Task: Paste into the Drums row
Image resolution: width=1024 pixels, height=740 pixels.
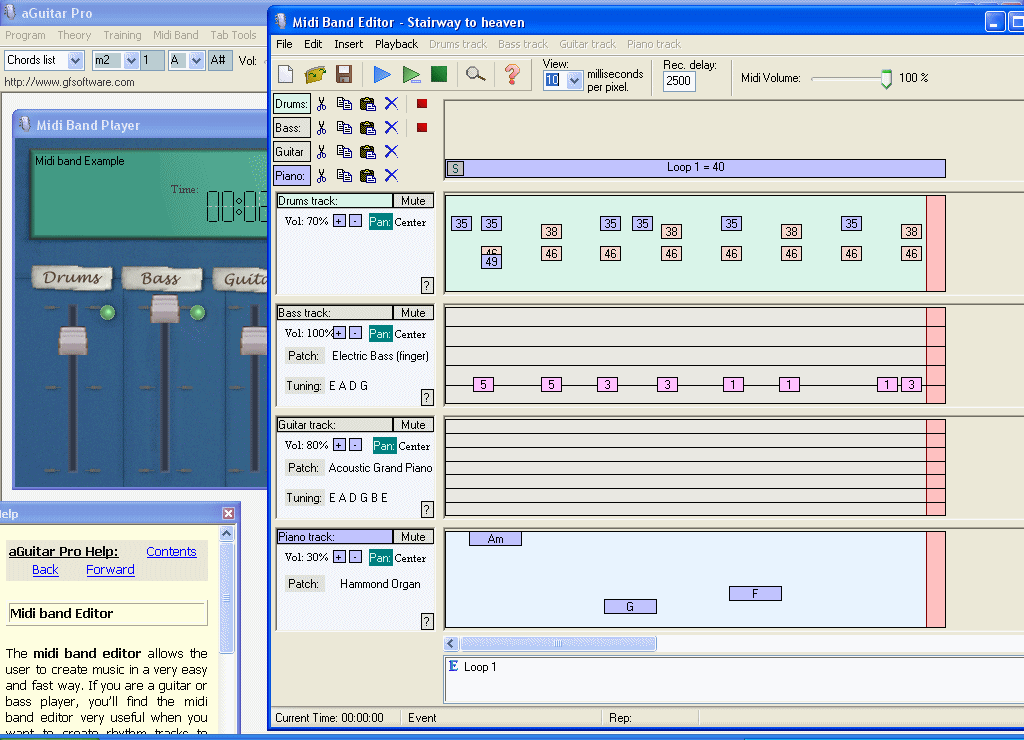Action: (x=368, y=104)
